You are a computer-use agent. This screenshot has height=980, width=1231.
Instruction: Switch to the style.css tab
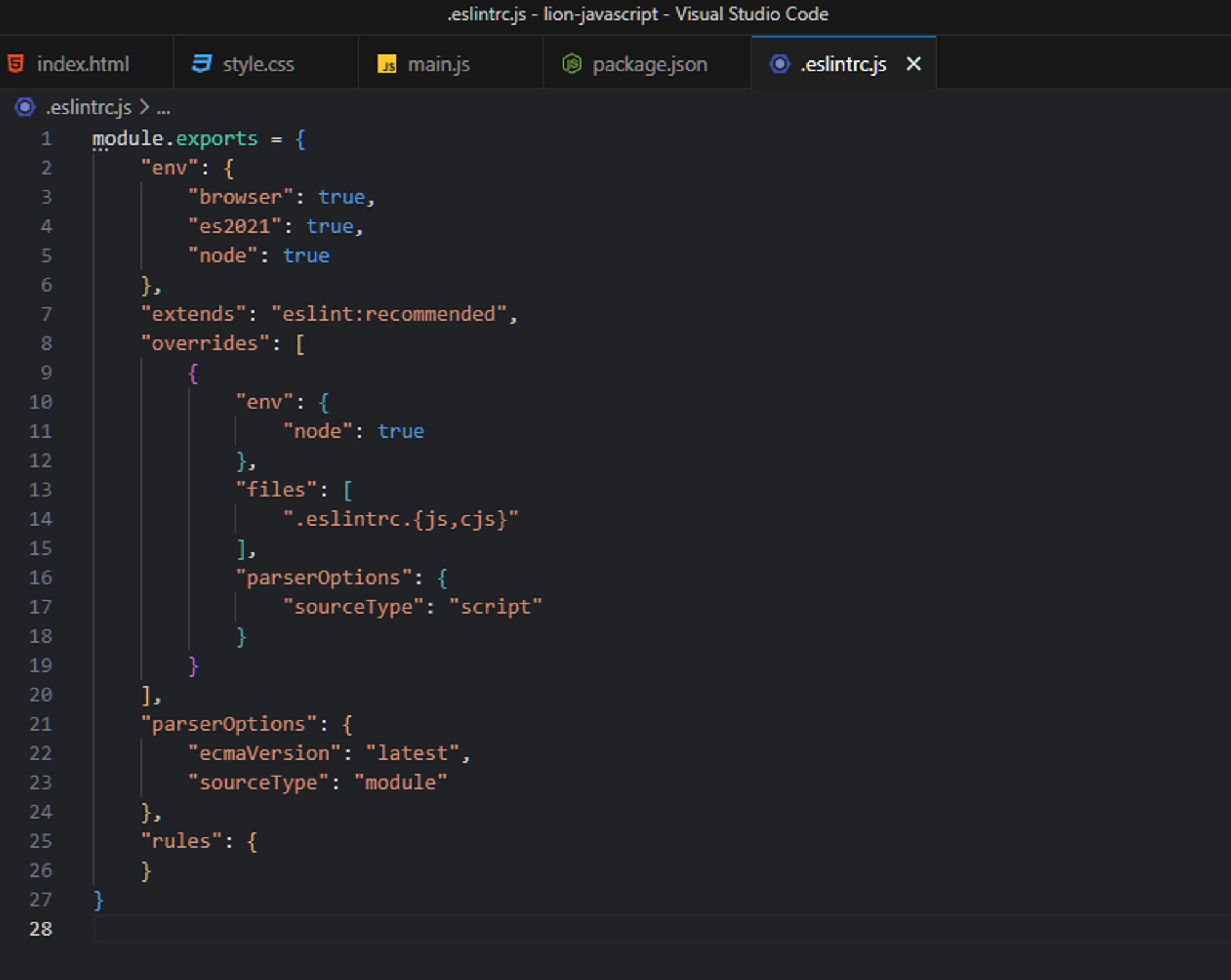click(258, 64)
